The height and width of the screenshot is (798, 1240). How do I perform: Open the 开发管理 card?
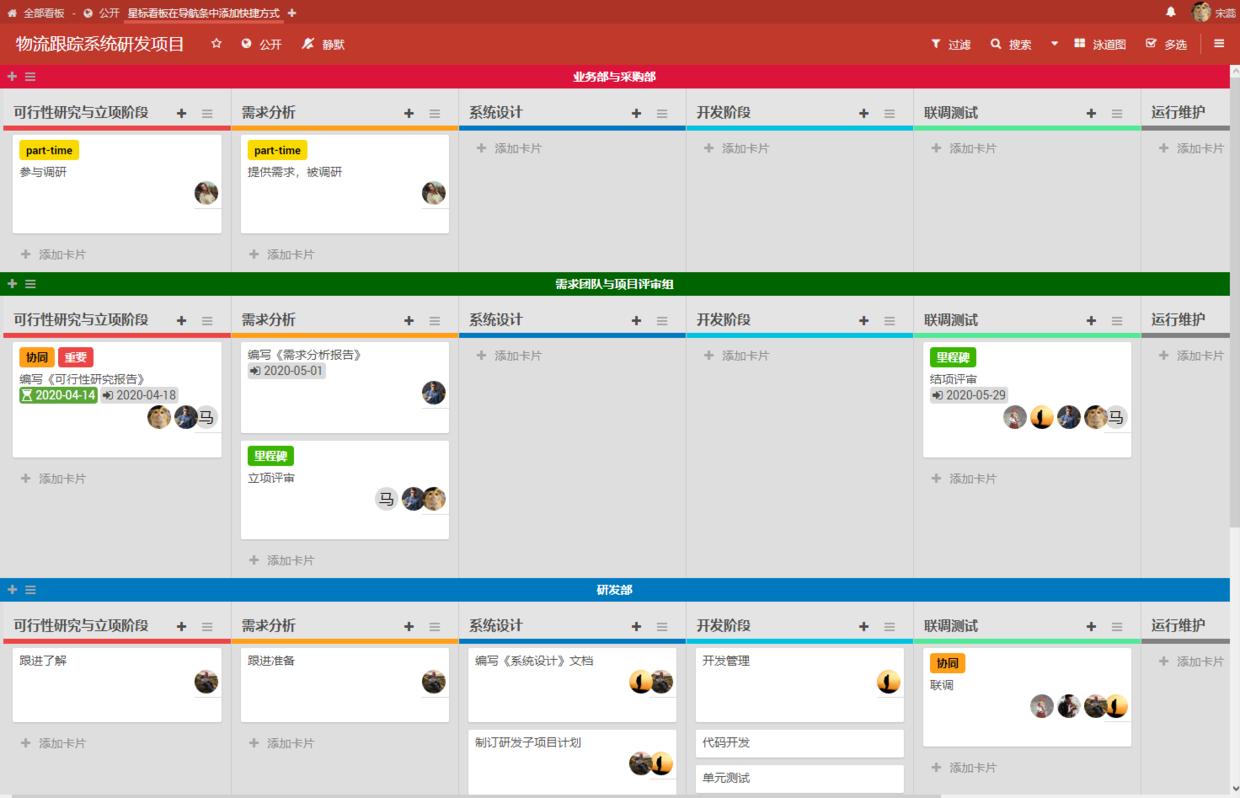[799, 685]
